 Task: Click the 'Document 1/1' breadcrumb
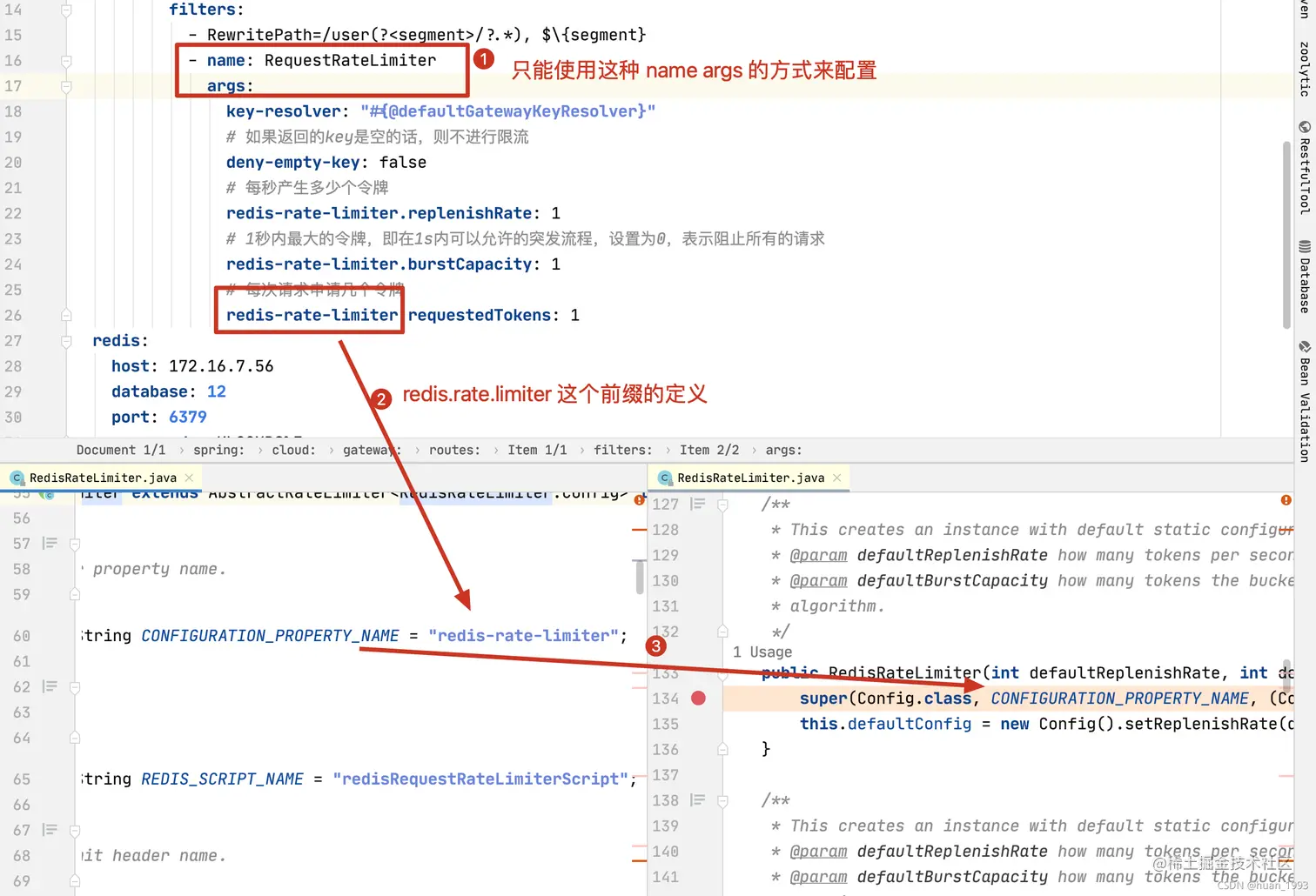coord(121,450)
